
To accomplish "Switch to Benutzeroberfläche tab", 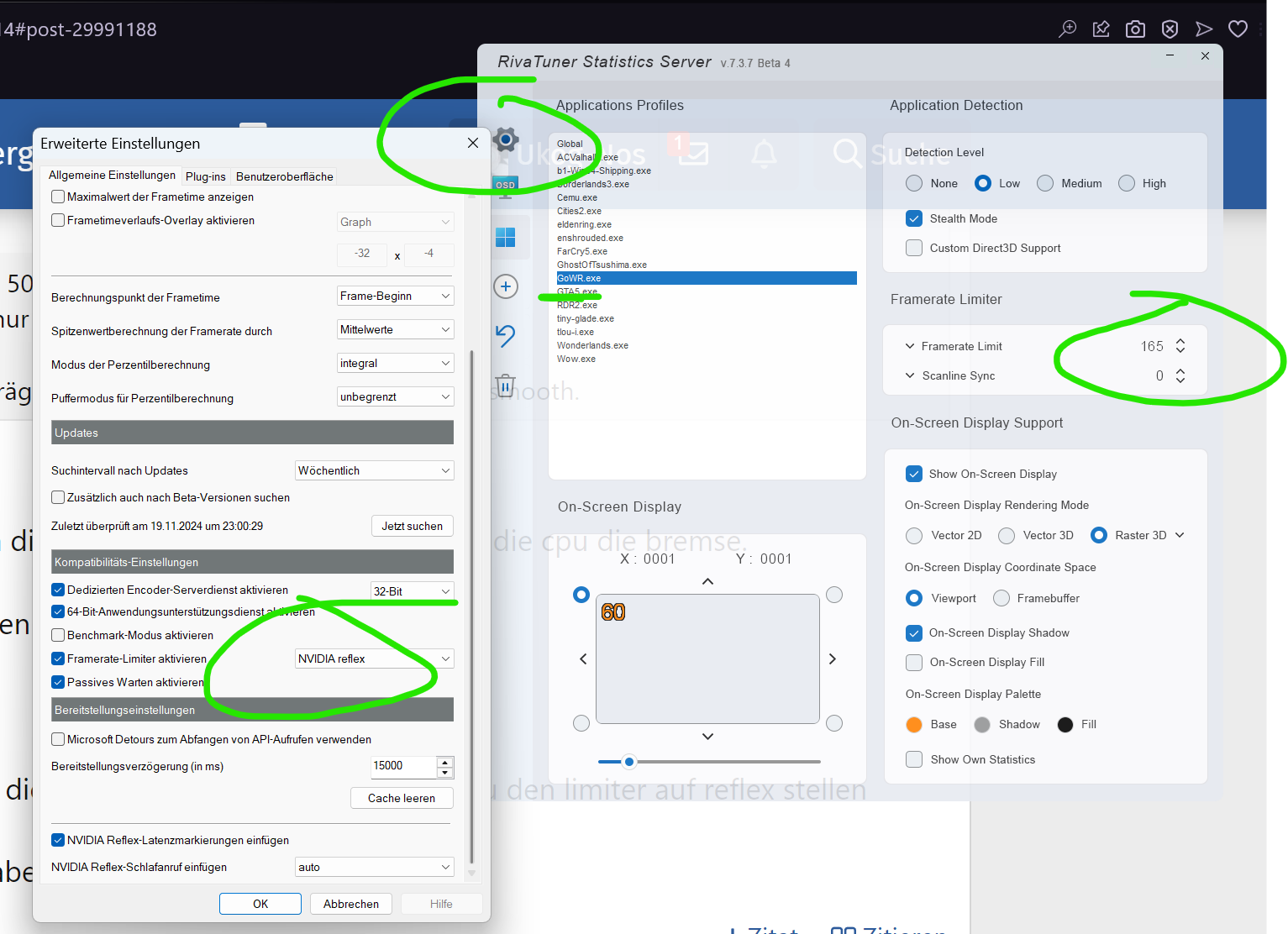I will pos(285,176).
